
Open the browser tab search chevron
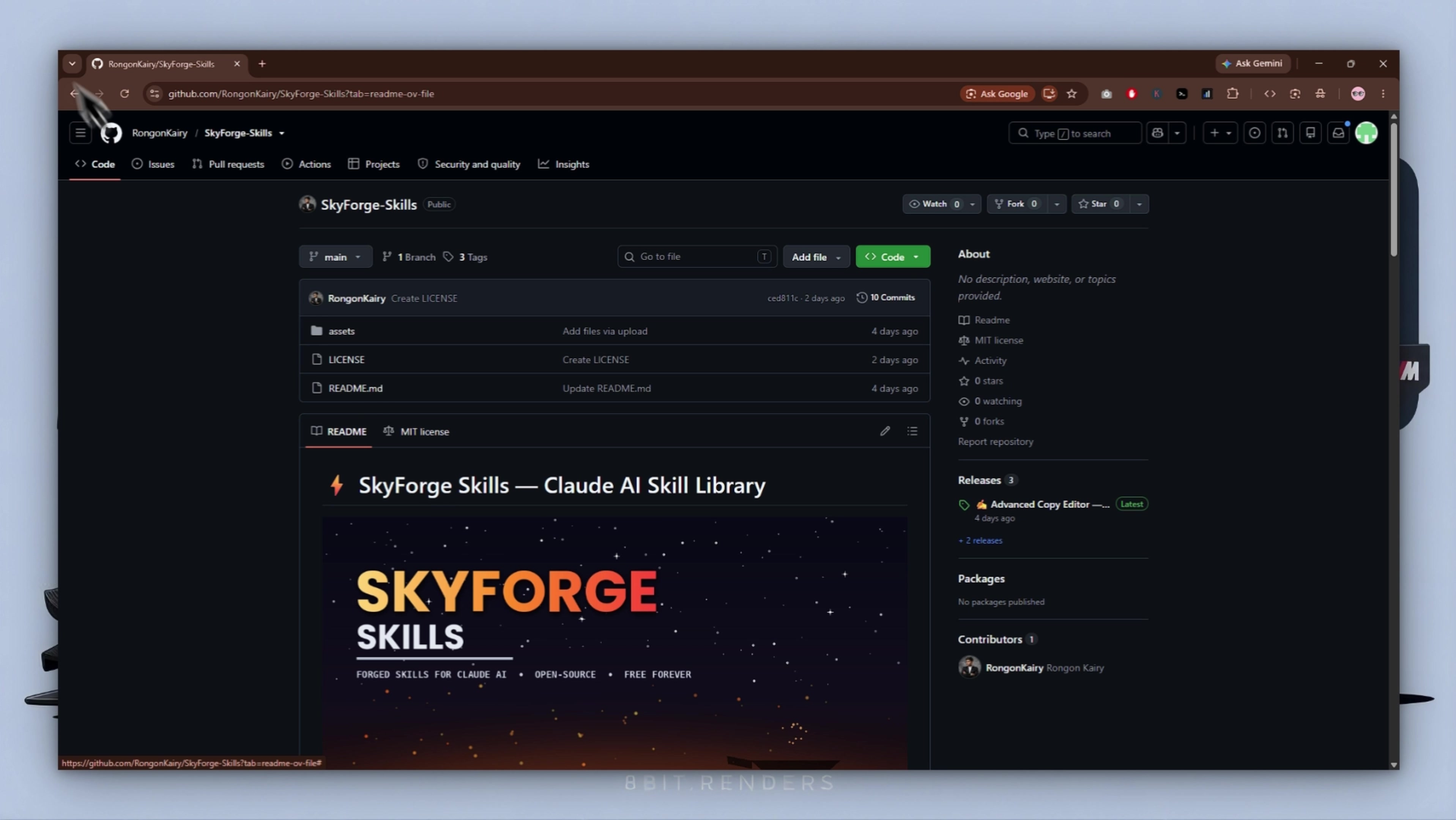tap(72, 64)
